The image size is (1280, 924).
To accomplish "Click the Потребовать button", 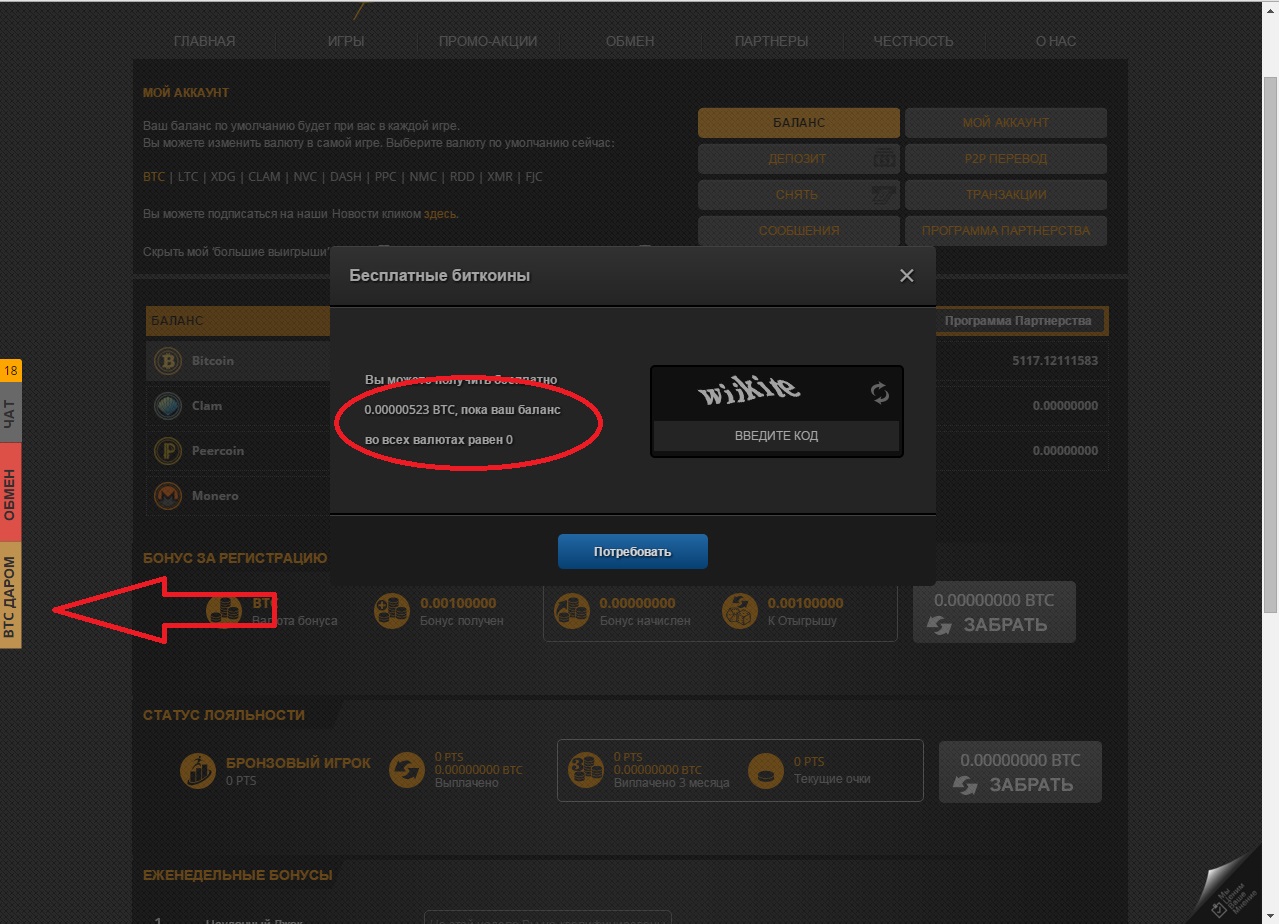I will click(633, 551).
